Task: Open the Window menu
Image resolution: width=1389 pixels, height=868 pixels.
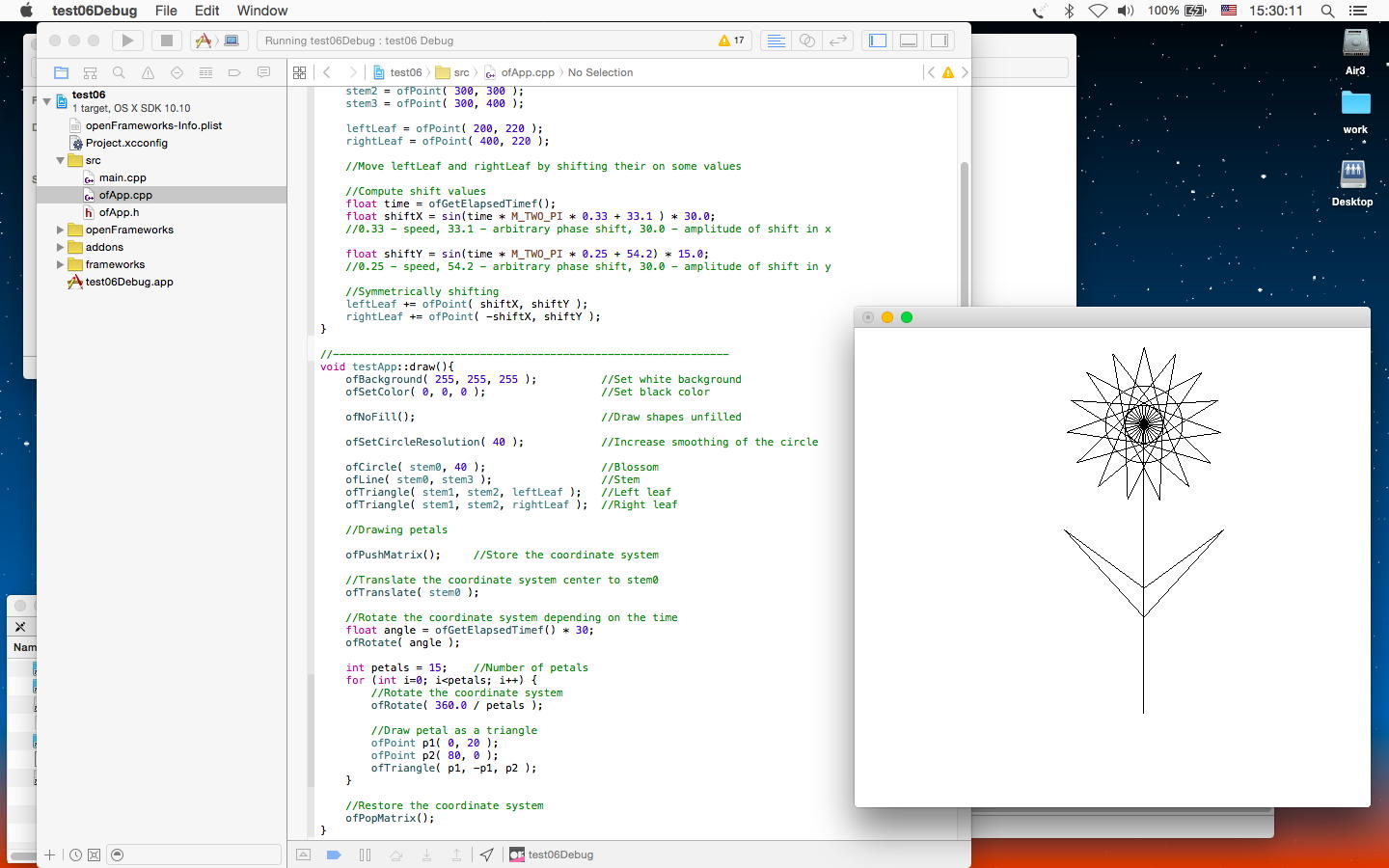Action: tap(261, 11)
